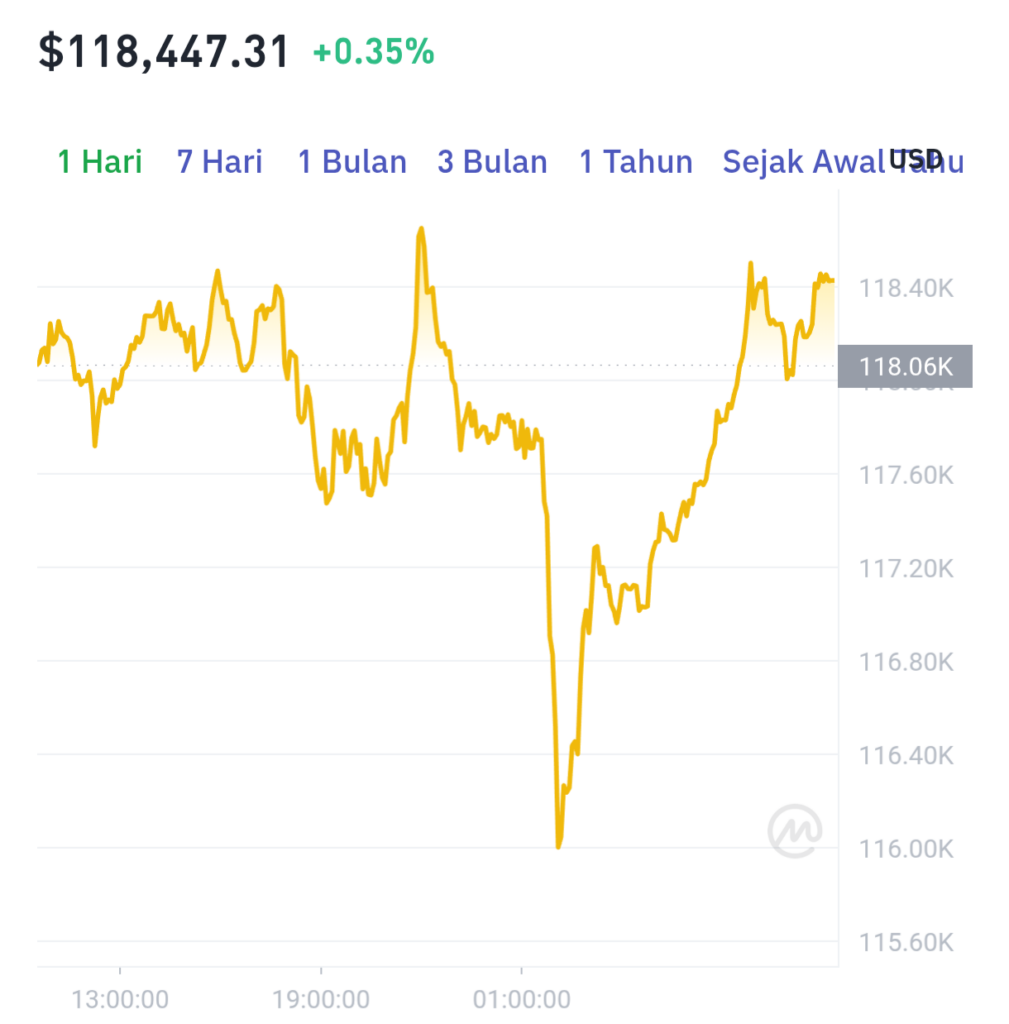Select the 1 Hari time range
This screenshot has height=1024, width=1009.
[100, 161]
